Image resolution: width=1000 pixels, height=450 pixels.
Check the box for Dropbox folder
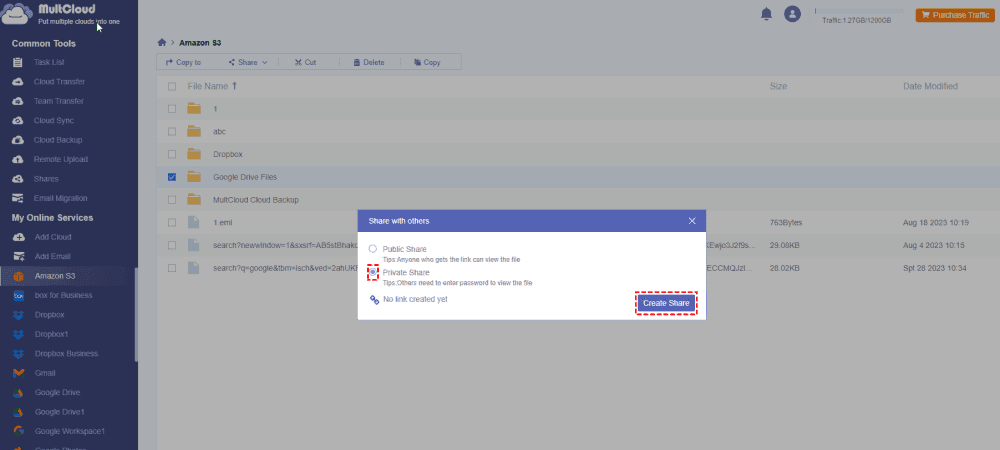172,154
